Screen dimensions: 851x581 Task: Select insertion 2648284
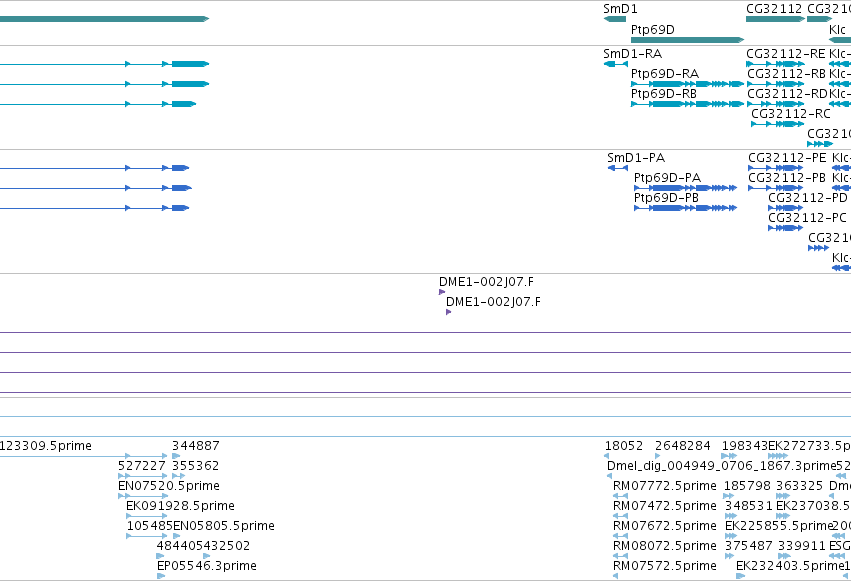pos(682,446)
